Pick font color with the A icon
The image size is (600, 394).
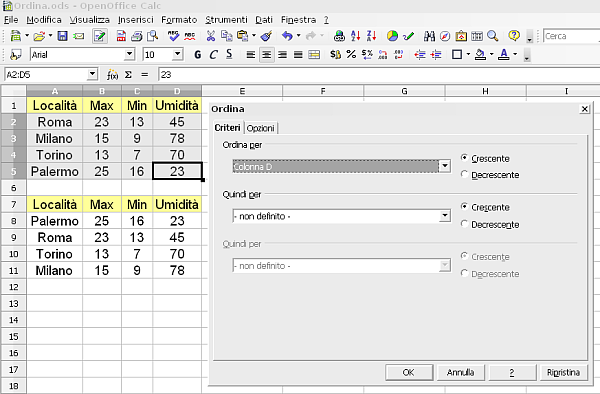[x=504, y=55]
